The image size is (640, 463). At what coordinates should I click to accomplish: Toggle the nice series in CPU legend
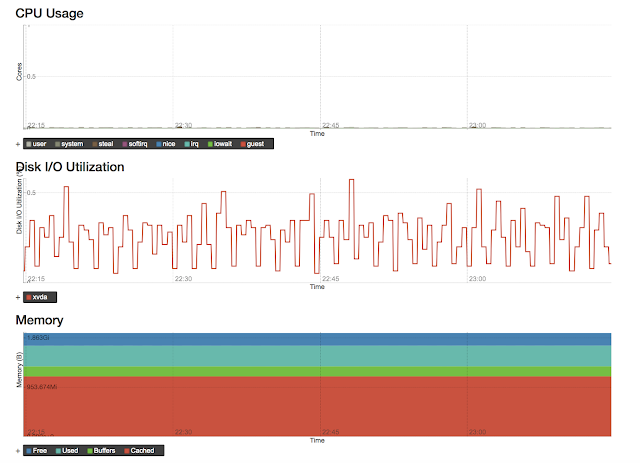click(x=166, y=144)
